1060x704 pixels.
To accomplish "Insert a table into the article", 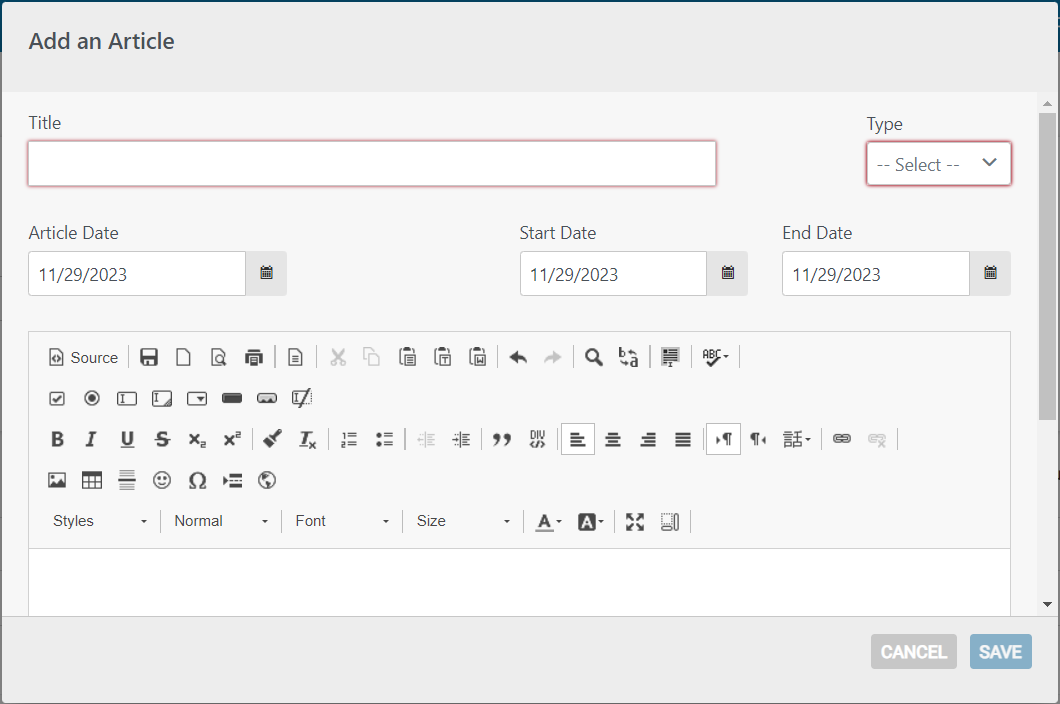I will click(92, 481).
